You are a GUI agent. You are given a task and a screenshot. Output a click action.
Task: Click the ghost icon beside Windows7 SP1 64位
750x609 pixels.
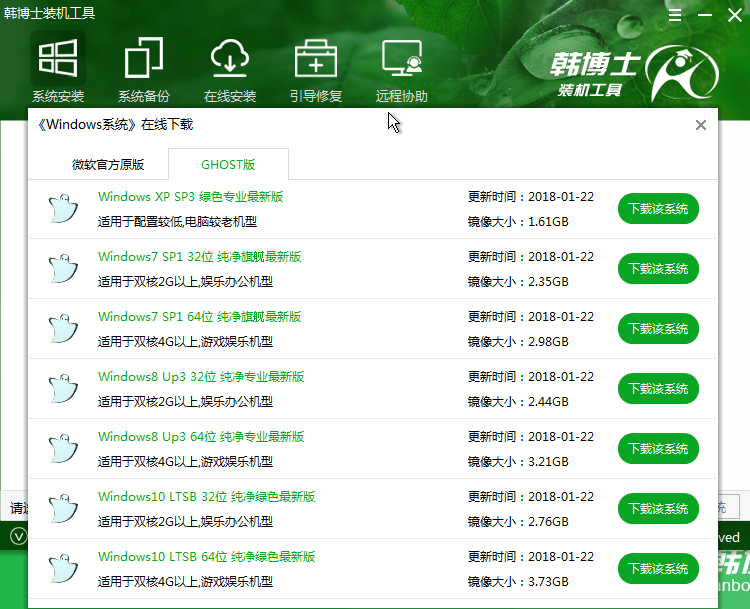(63, 329)
